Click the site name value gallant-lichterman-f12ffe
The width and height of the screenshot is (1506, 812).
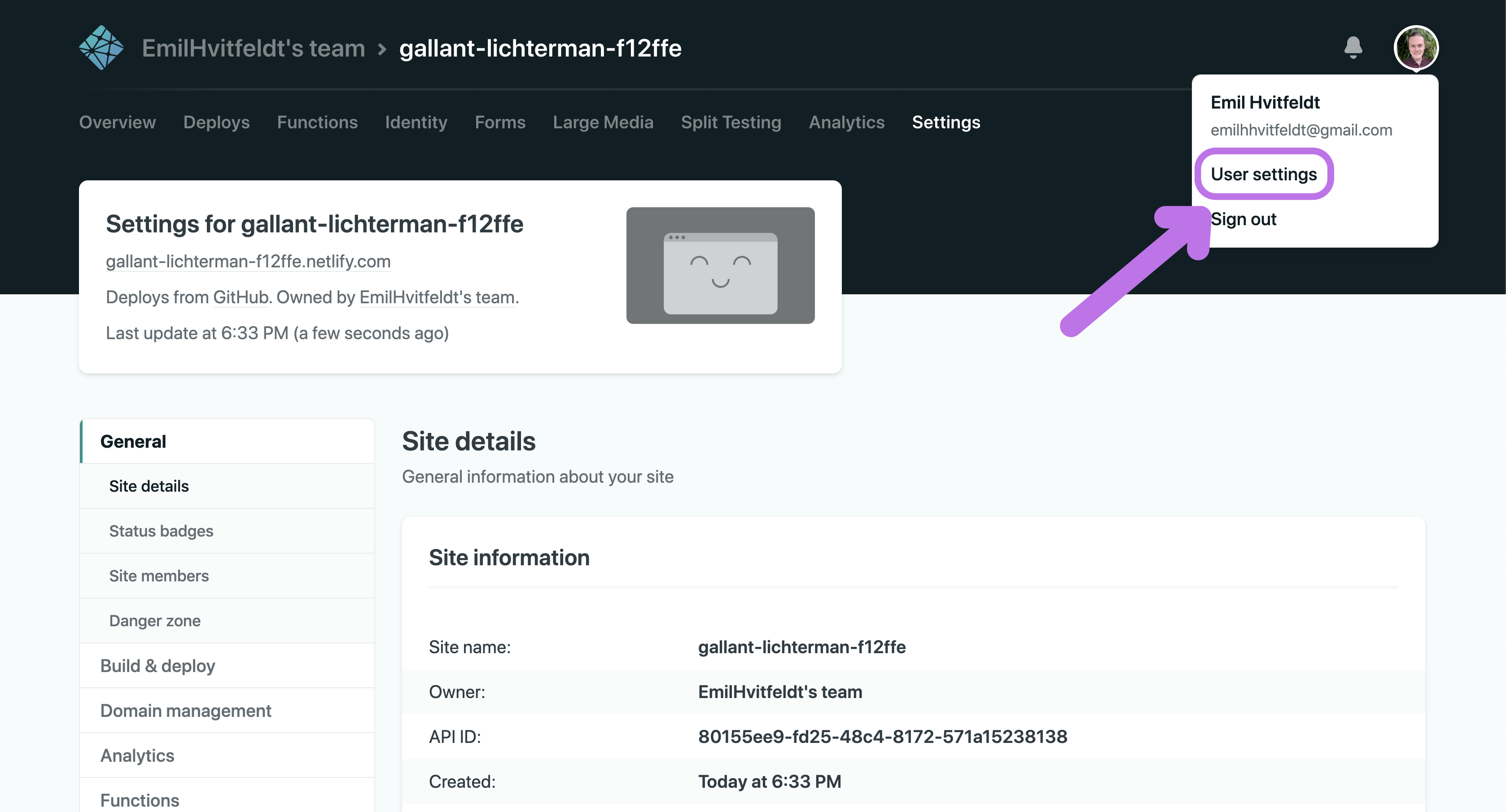[x=801, y=647]
